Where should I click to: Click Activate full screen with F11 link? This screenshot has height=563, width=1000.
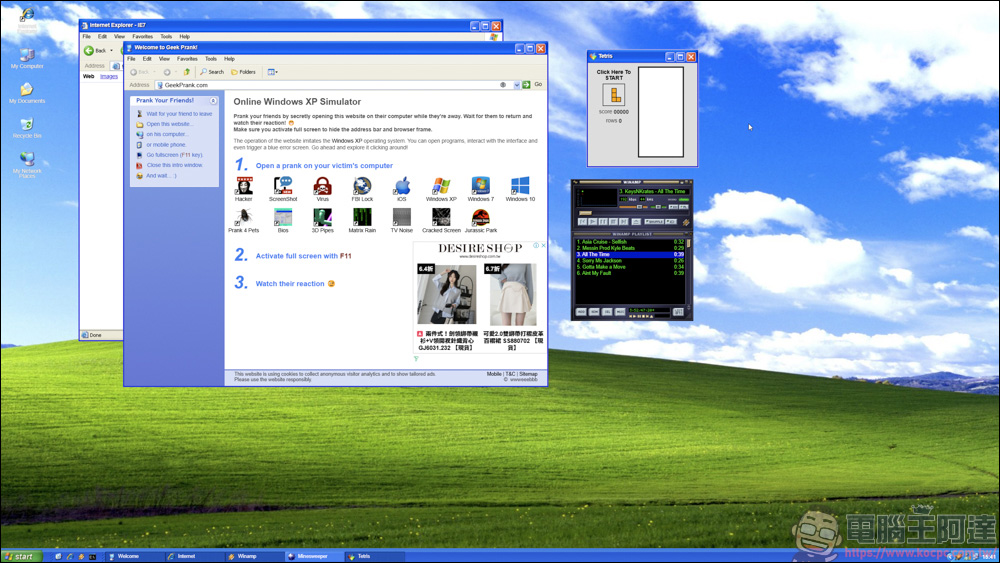304,256
